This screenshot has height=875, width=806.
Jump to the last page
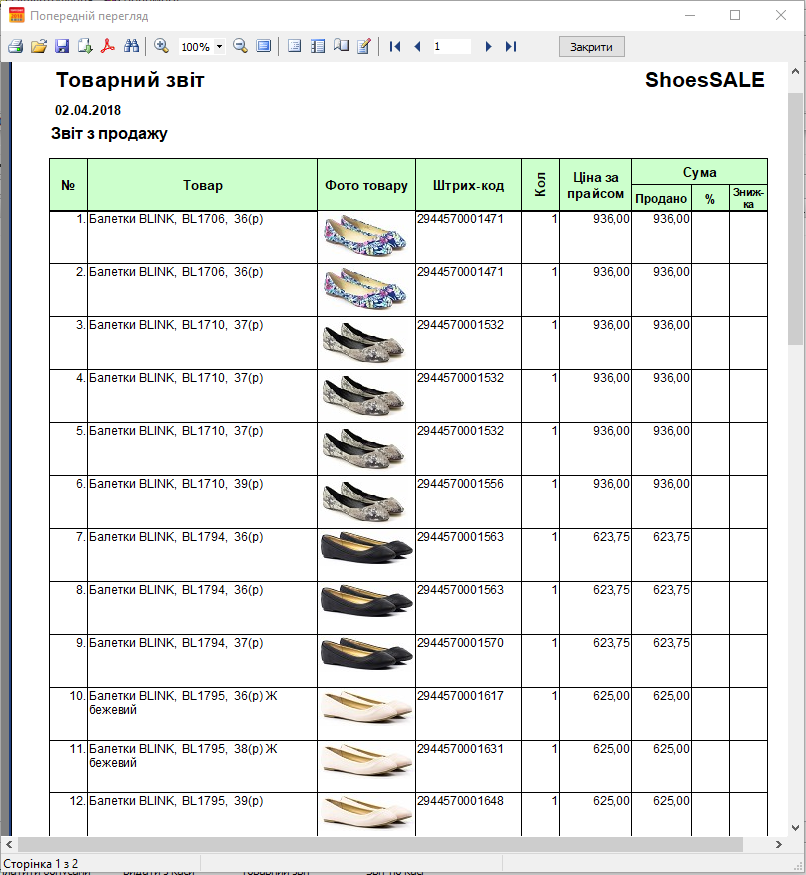coord(511,47)
